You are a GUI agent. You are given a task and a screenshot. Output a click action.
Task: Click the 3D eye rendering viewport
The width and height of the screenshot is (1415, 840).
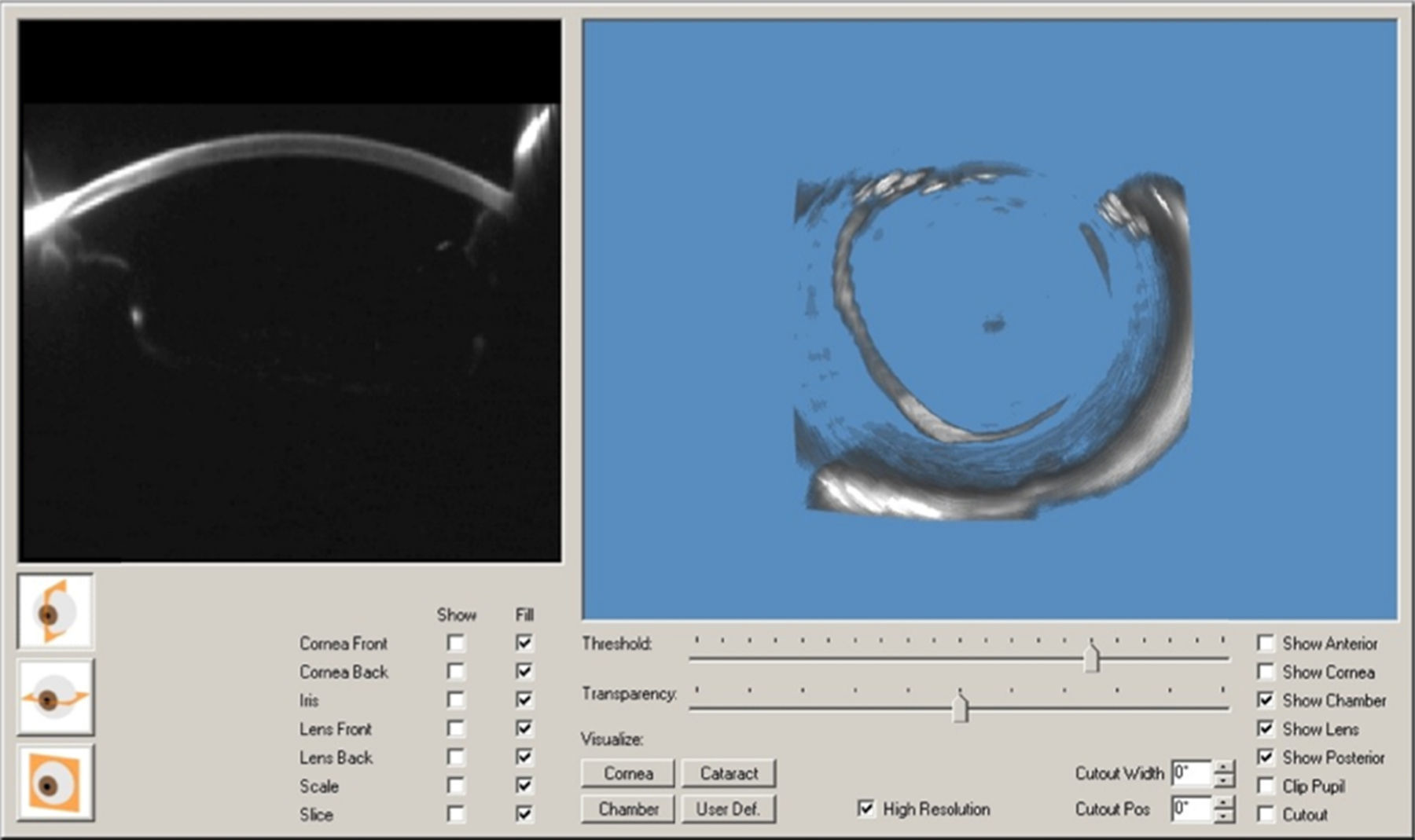(990, 320)
